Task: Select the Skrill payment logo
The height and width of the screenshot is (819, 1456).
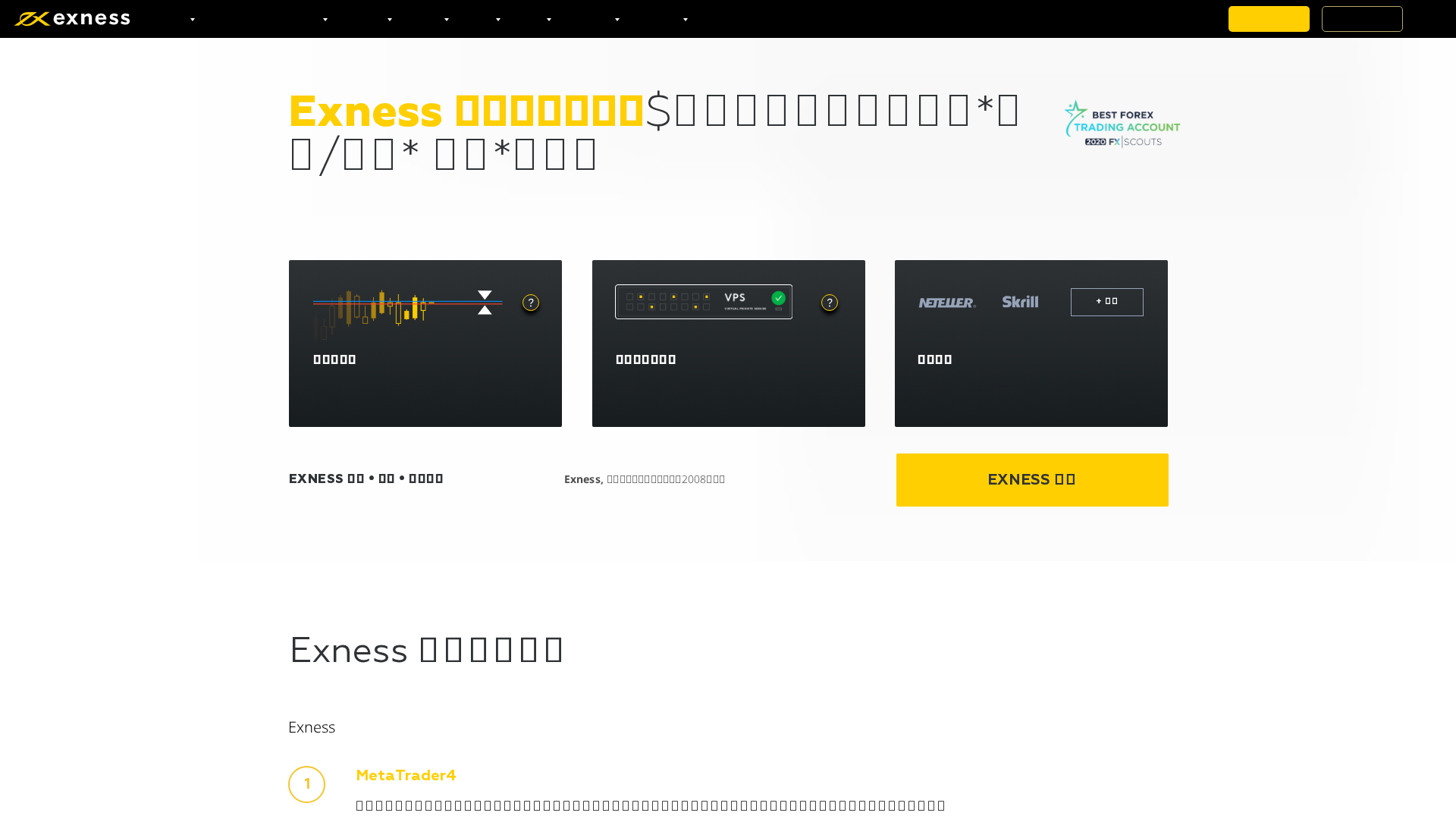Action: pyautogui.click(x=1020, y=301)
